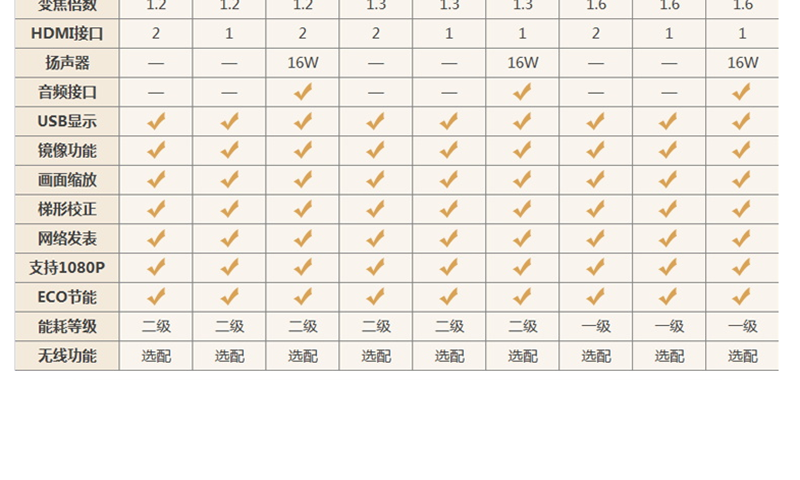Select the USB显示 checkmark in the first column
The image size is (800, 480).
click(156, 121)
